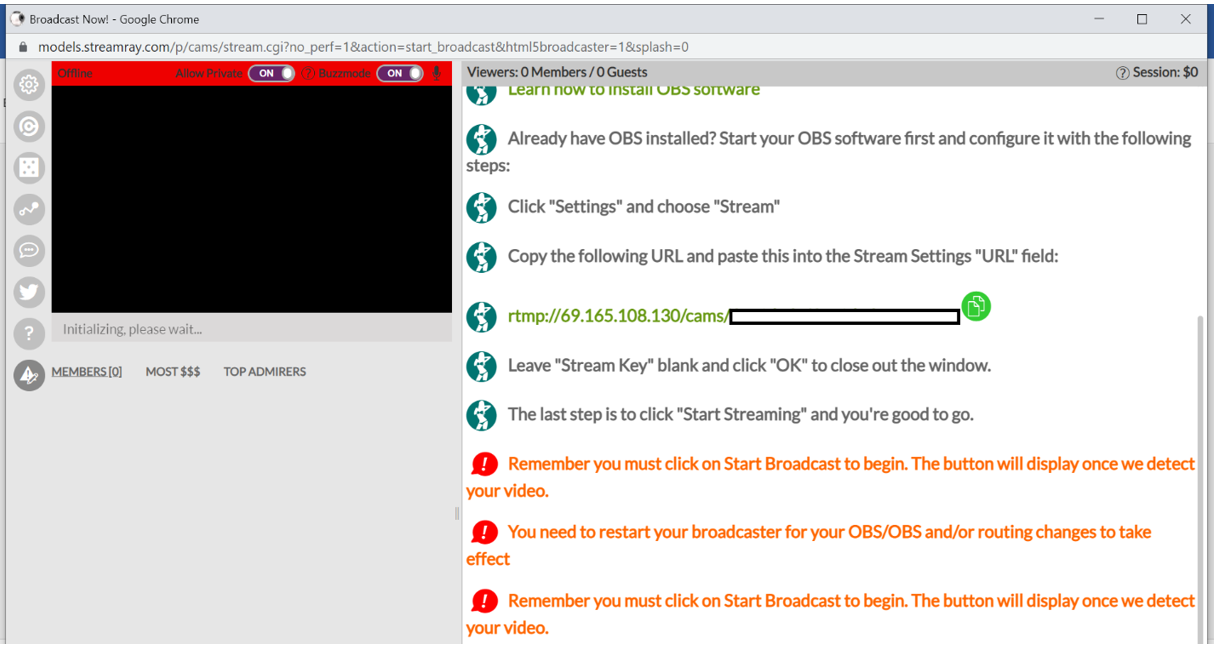1217x645 pixels.
Task: Click the 'Already have OBS installed?' instruction text
Action: pos(829,151)
